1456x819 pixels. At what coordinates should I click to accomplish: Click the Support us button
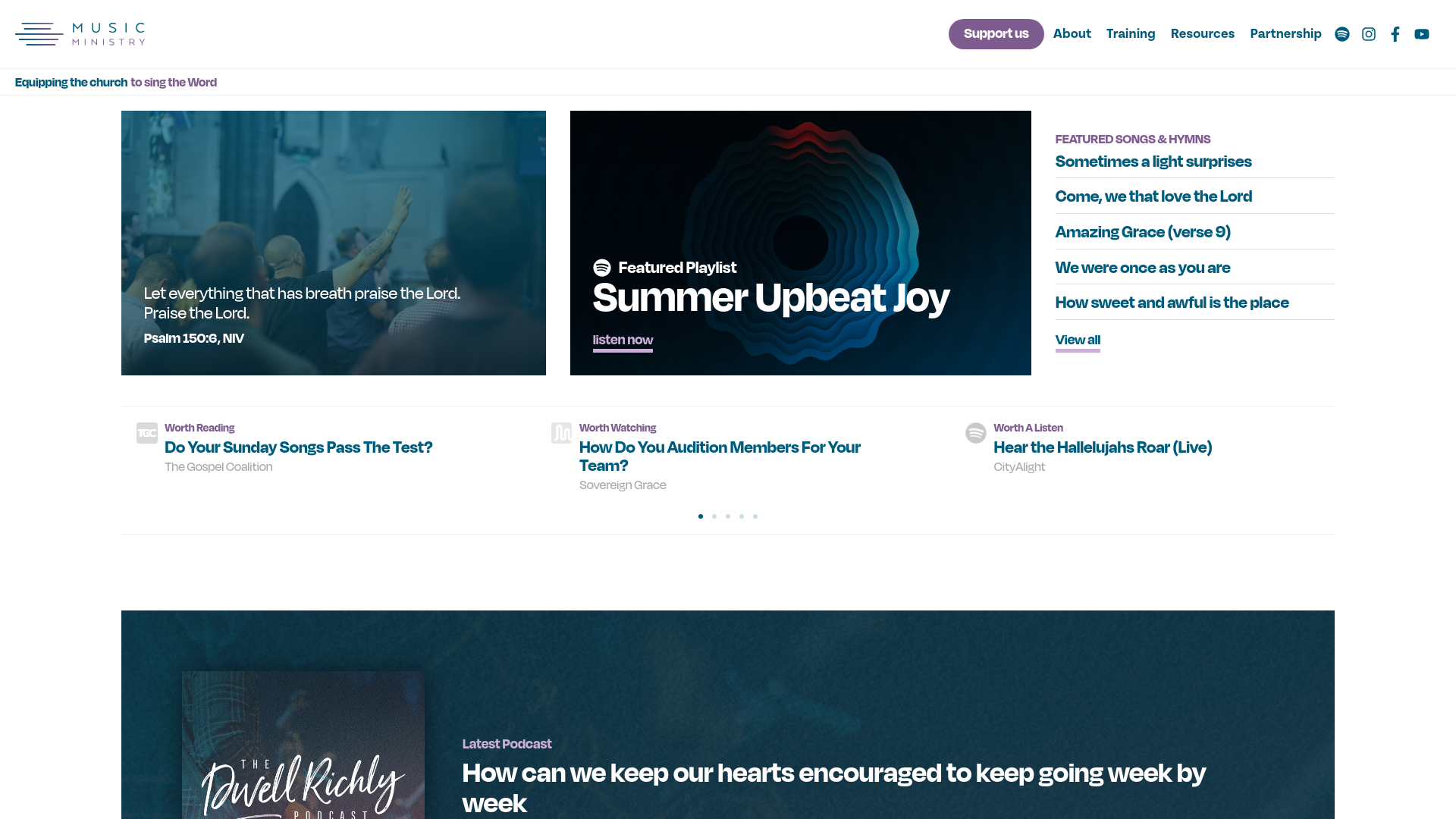coord(996,34)
